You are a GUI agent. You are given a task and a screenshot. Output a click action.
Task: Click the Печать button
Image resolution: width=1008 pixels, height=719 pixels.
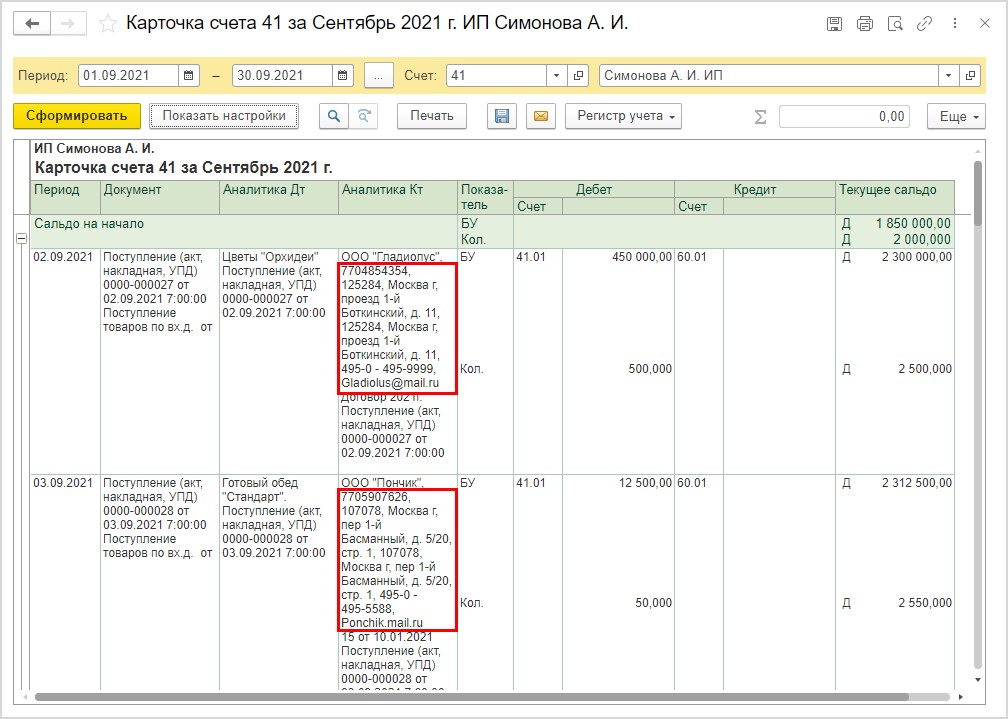point(431,116)
